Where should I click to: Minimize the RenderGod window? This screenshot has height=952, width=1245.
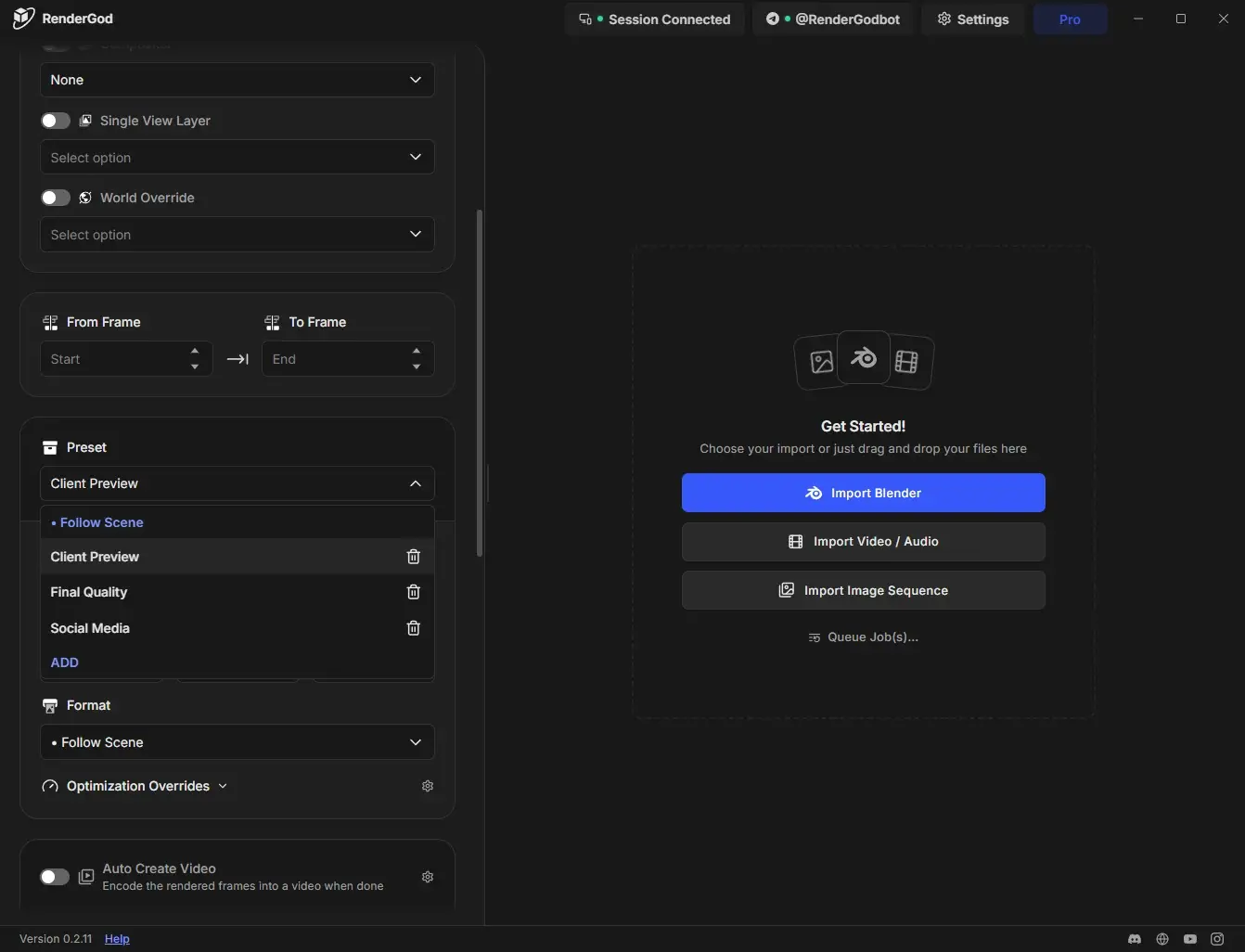(1138, 19)
